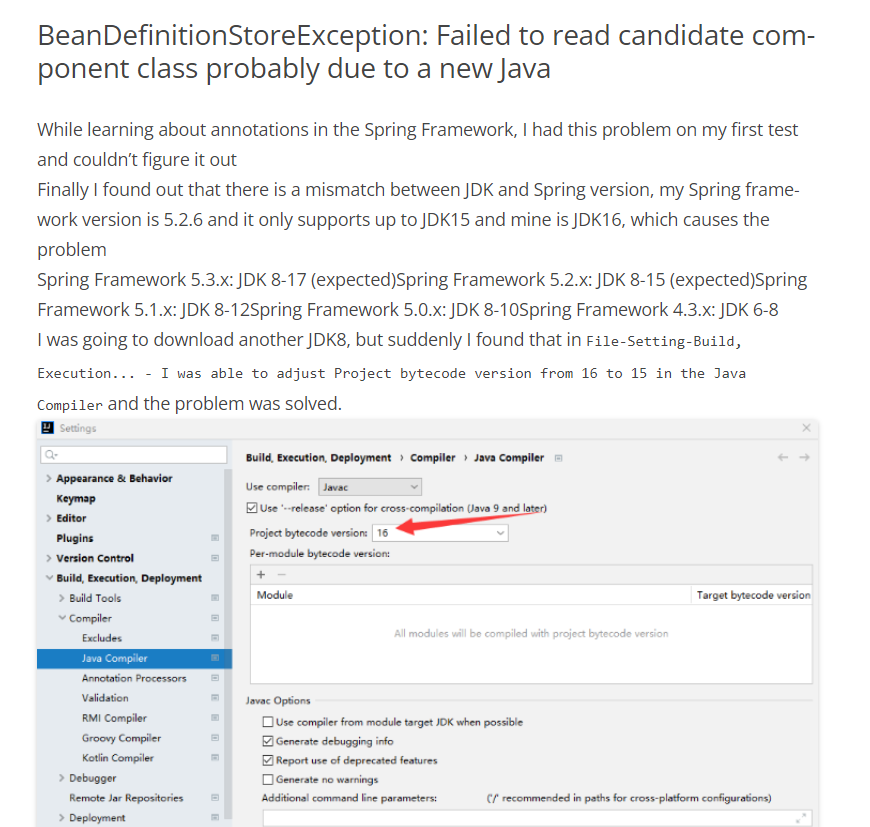The width and height of the screenshot is (870, 827).
Task: Click Compiler in the breadcrumb path
Action: [x=433, y=457]
